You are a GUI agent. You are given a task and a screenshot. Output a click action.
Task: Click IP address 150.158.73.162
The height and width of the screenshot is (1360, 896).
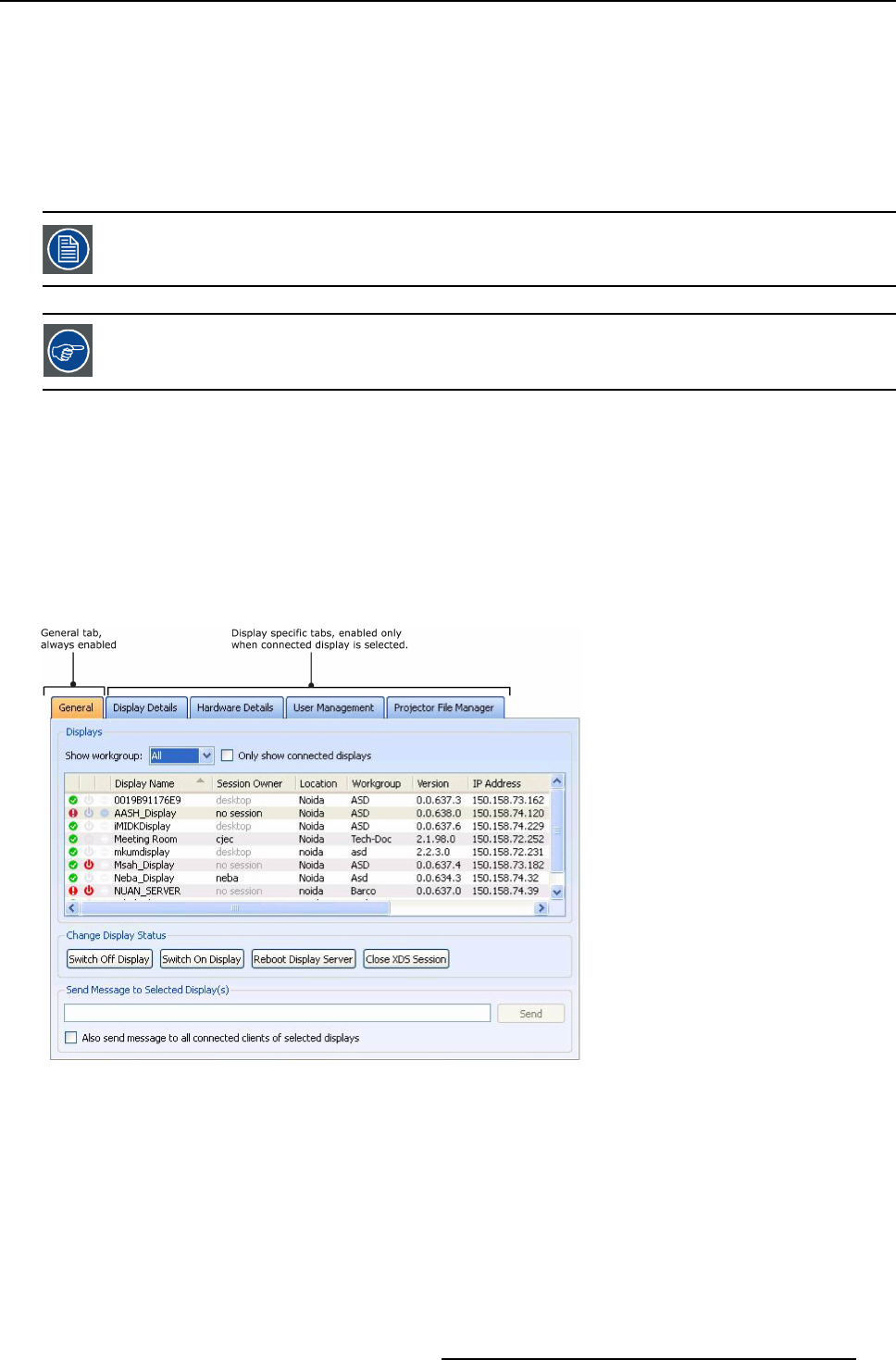508,800
